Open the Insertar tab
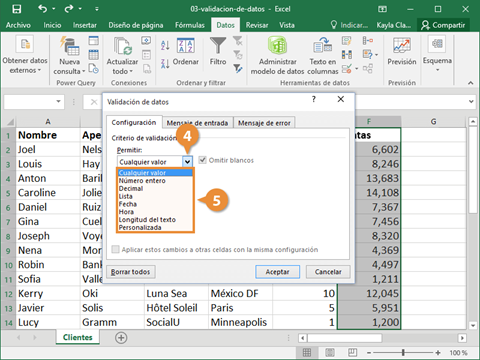The image size is (480, 360). pos(85,25)
